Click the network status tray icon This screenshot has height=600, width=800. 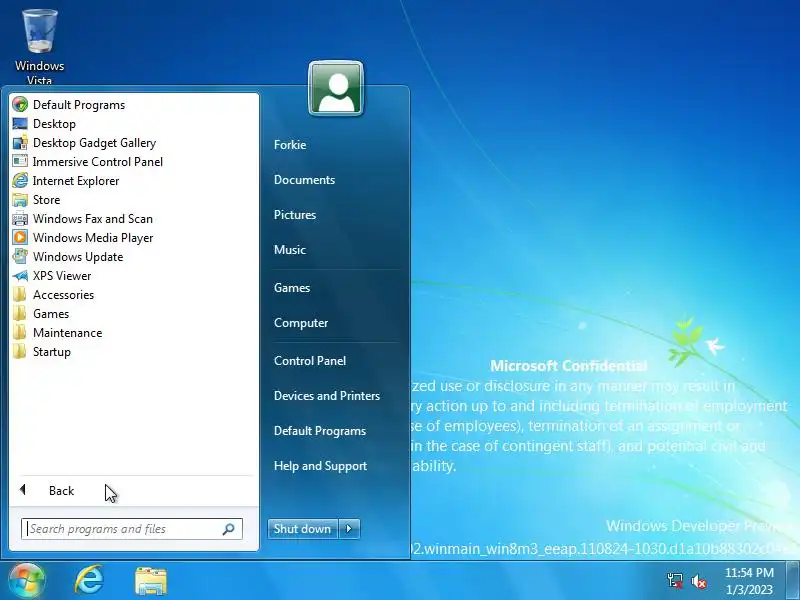[x=675, y=581]
